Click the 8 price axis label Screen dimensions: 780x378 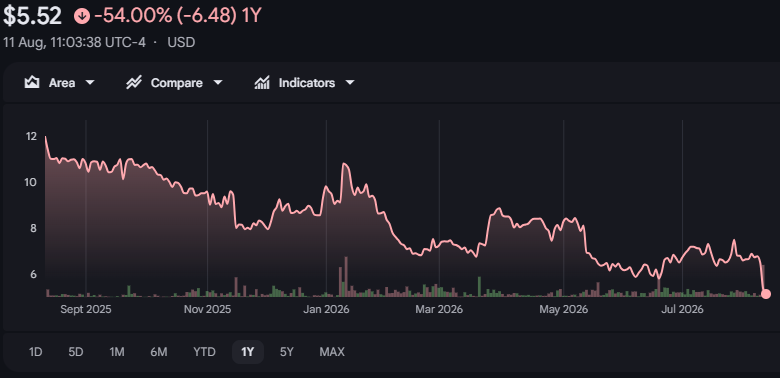pyautogui.click(x=33, y=228)
